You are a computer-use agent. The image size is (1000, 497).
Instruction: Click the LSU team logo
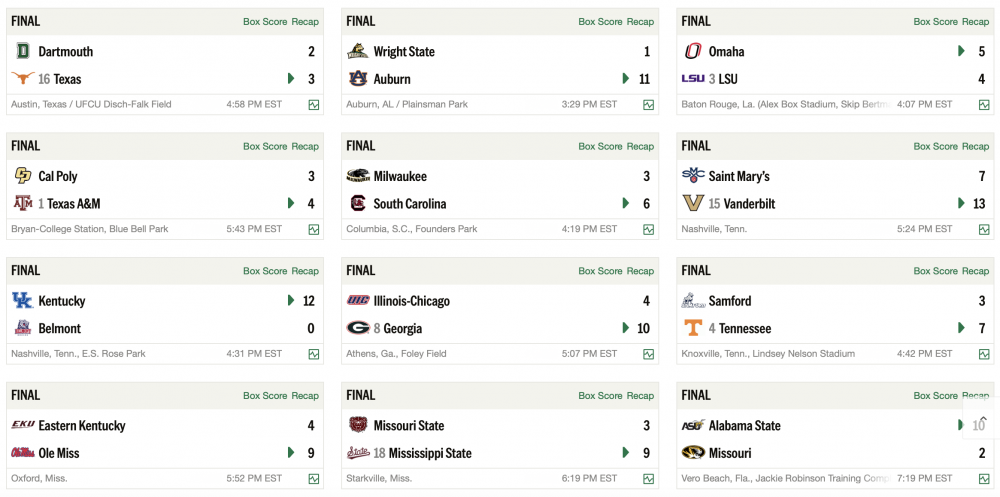(x=693, y=79)
